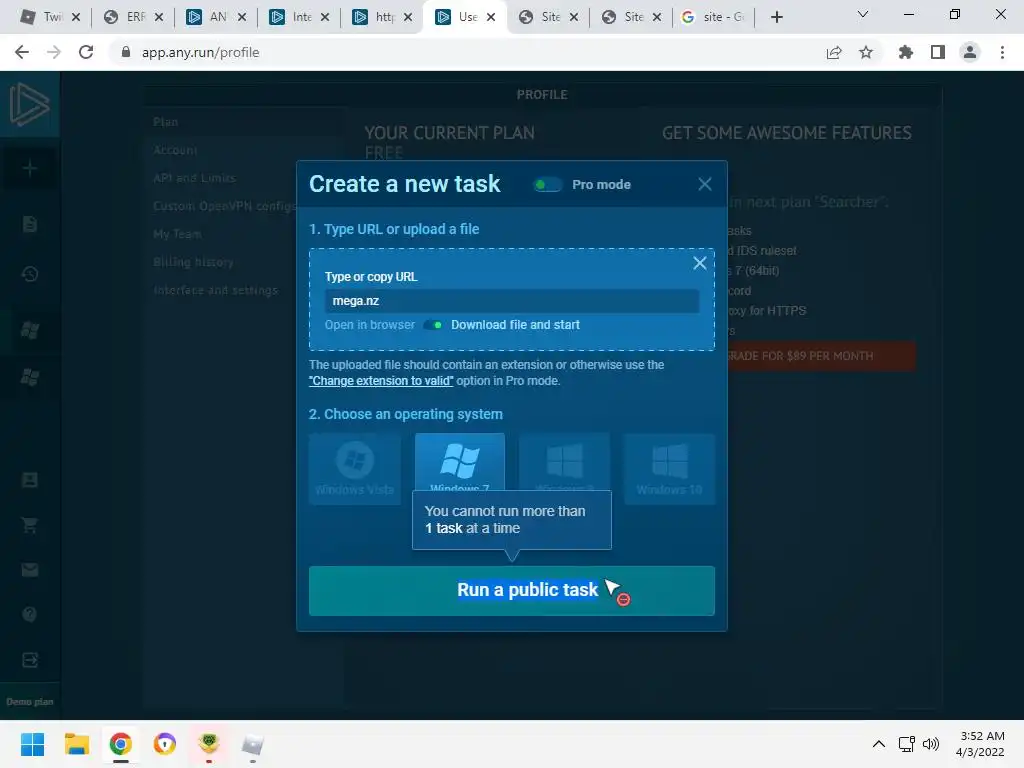Viewport: 1024px width, 768px height.
Task: Close the Twi browser tab
Action: click(76, 18)
